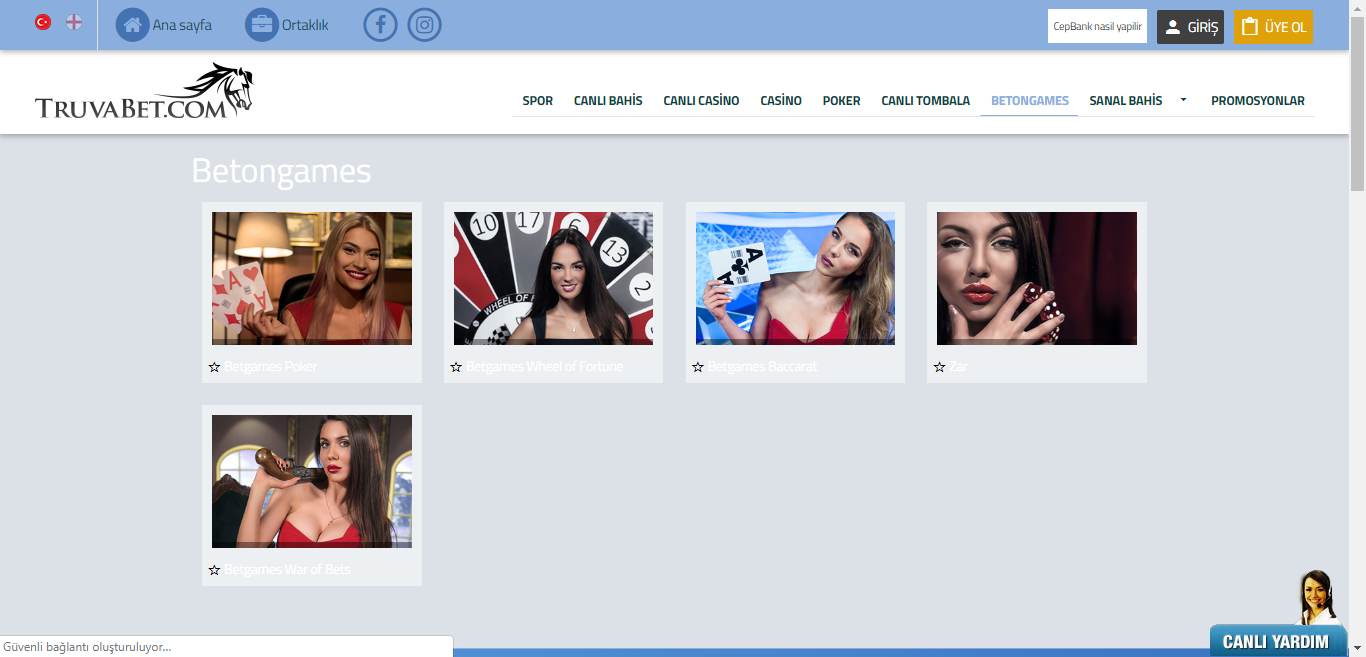
Task: Open CANLI CASİNO from the navigation
Action: 701,101
